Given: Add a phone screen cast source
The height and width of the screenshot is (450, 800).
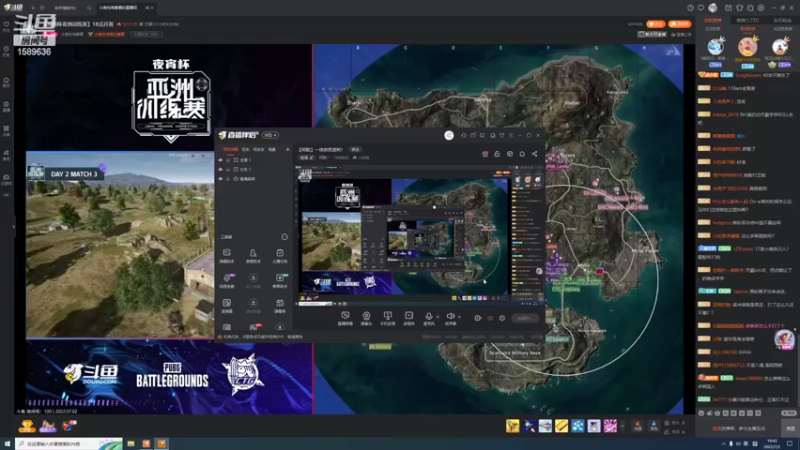Looking at the screenshot, I should click(x=388, y=318).
